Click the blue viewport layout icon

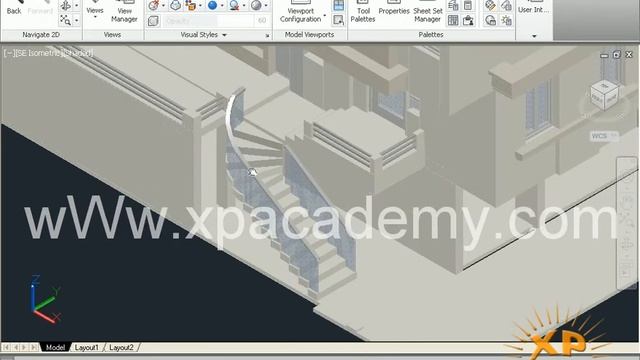338,5
